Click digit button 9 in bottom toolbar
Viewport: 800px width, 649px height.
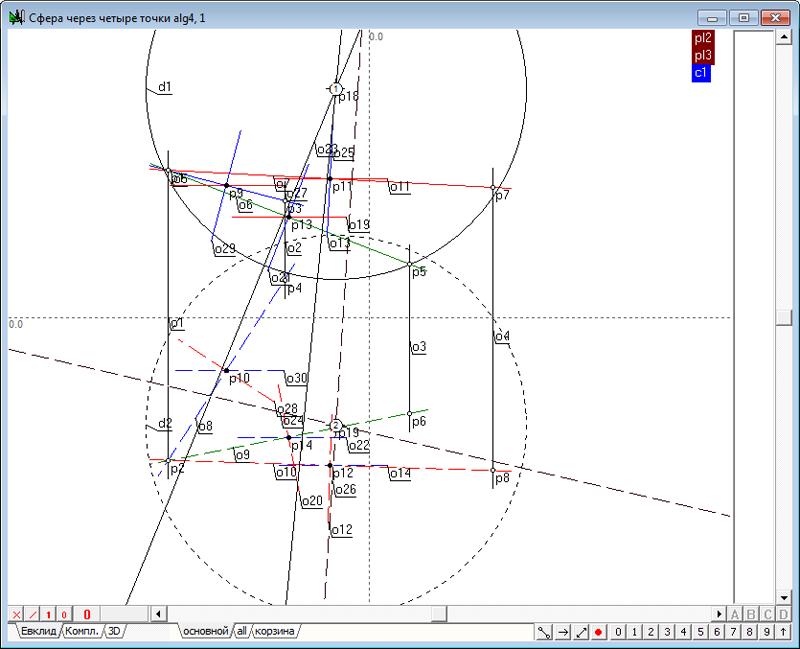click(x=767, y=632)
